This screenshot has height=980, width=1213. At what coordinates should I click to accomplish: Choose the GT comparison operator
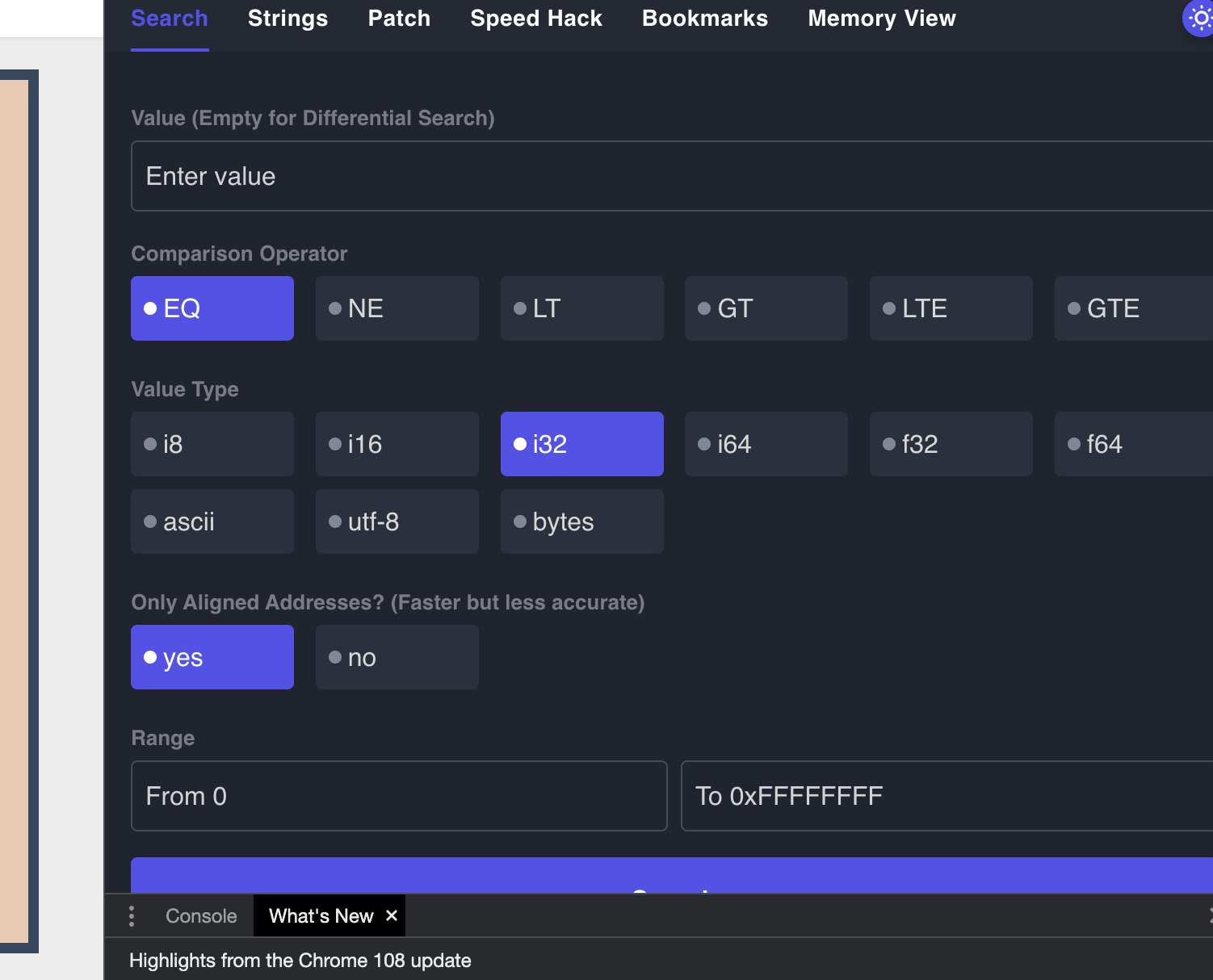pyautogui.click(x=766, y=308)
